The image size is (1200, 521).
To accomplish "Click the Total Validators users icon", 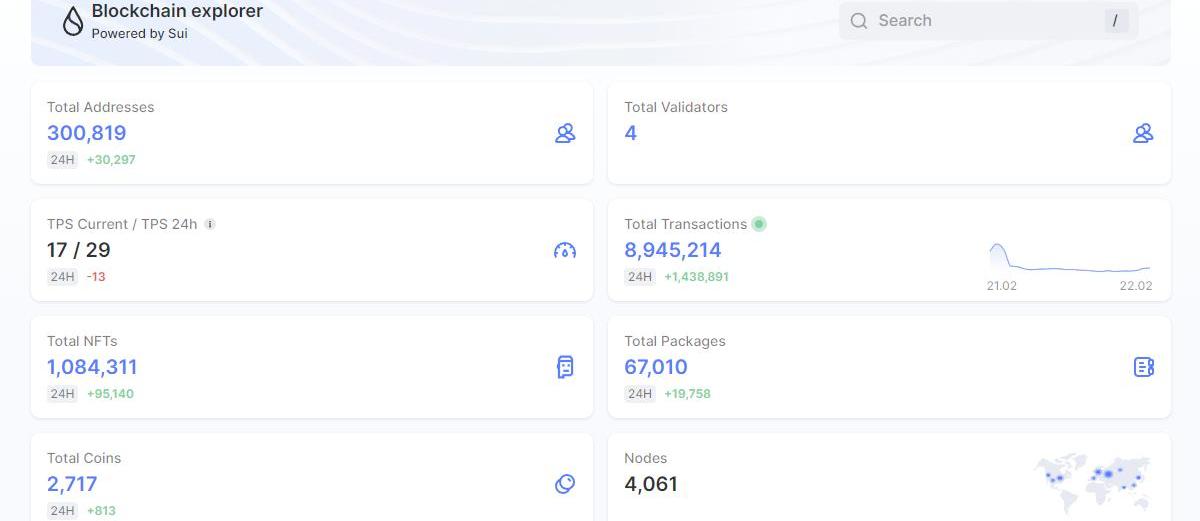I will tap(1143, 133).
